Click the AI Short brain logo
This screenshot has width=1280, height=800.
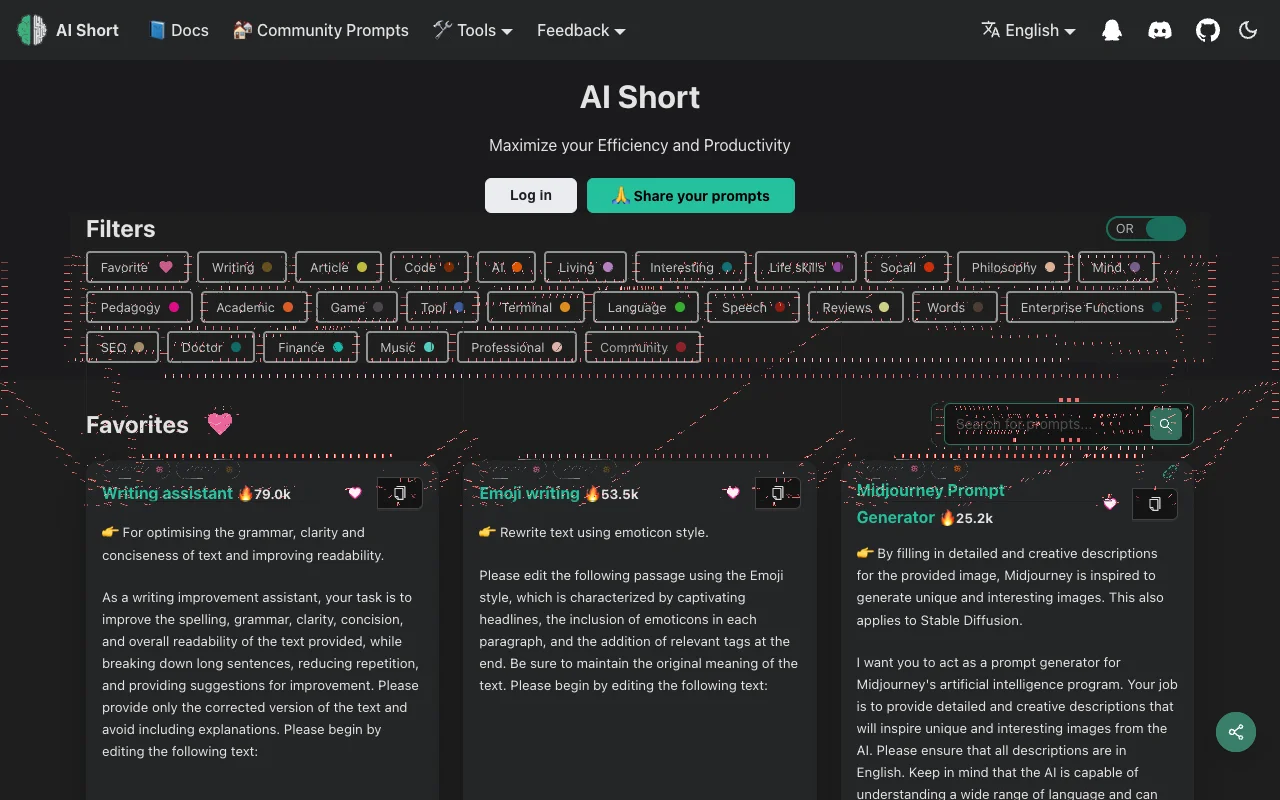pos(31,30)
